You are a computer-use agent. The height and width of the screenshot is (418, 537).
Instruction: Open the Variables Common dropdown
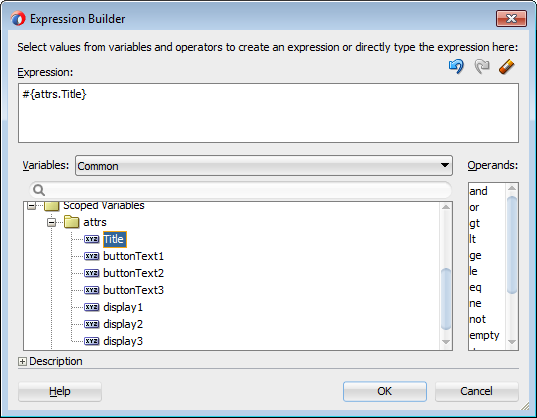coord(264,166)
